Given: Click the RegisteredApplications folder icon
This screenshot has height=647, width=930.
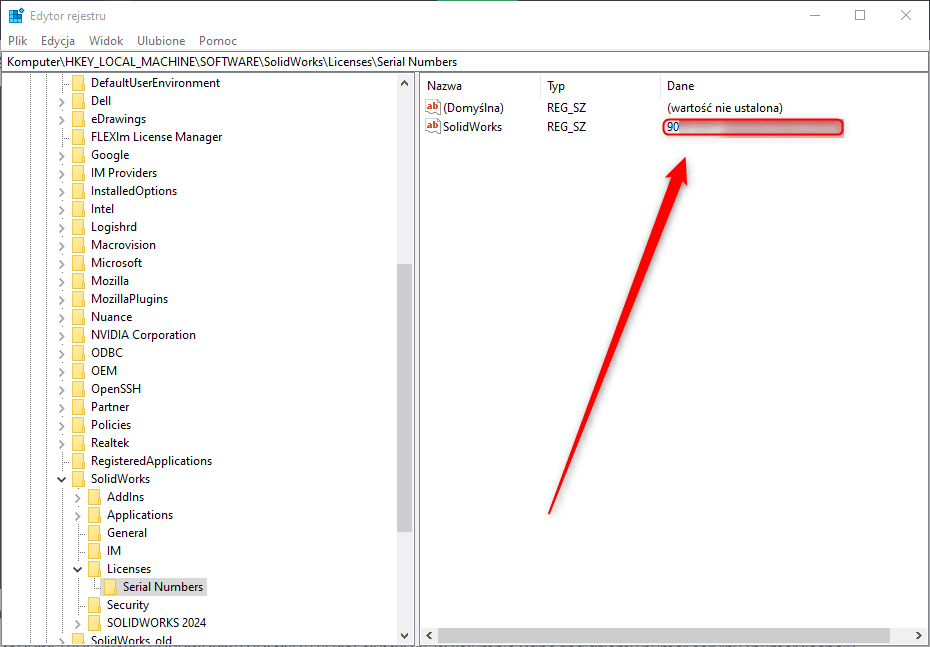Looking at the screenshot, I should click(x=78, y=461).
